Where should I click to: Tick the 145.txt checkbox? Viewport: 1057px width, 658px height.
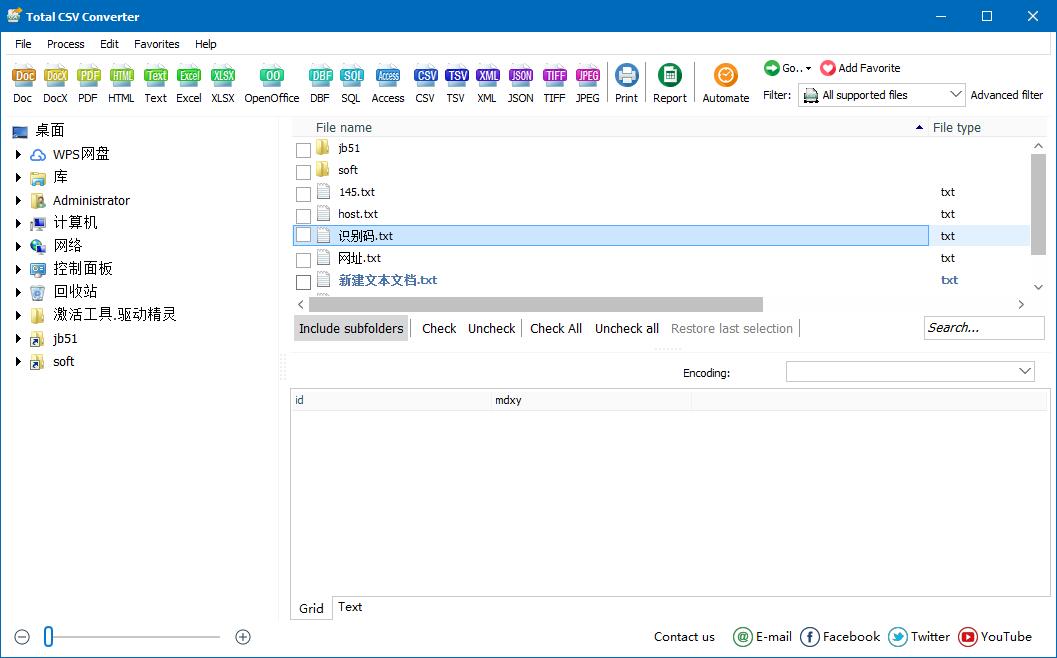[x=303, y=194]
